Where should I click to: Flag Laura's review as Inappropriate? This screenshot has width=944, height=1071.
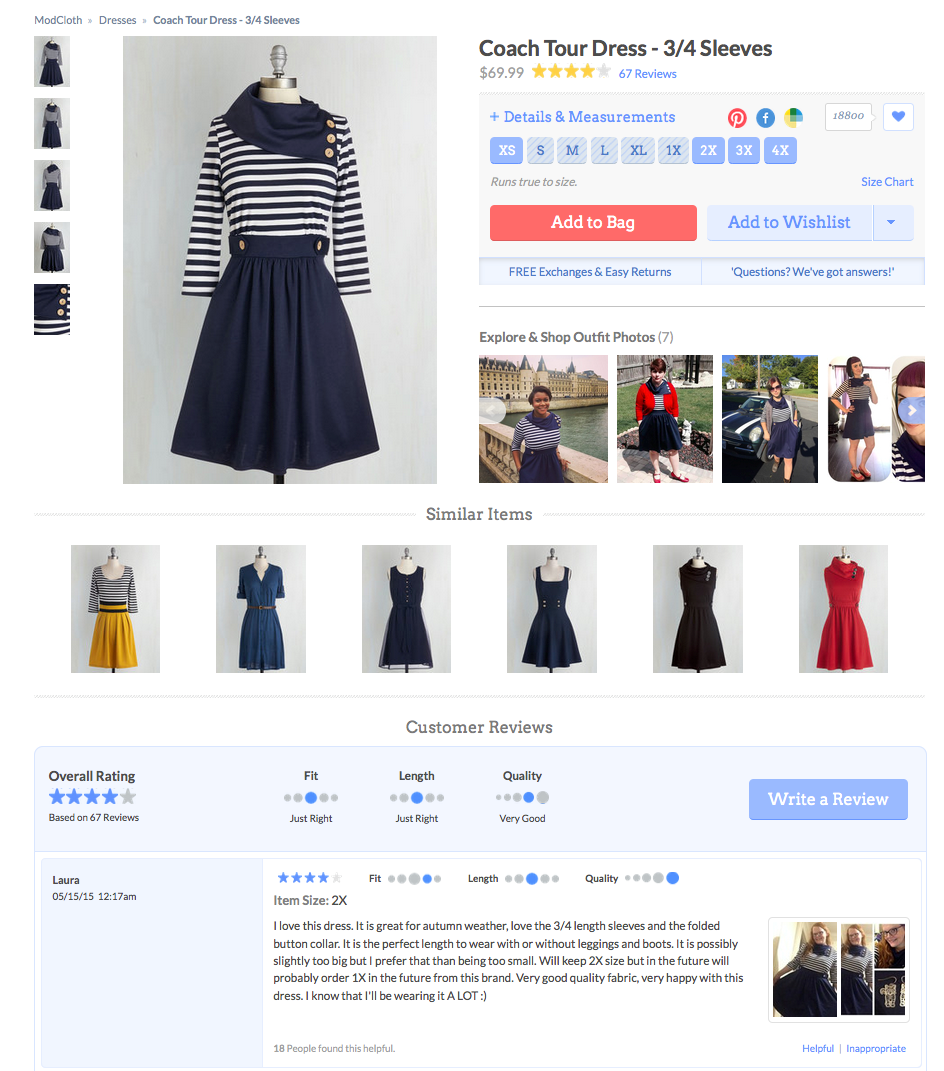876,1048
